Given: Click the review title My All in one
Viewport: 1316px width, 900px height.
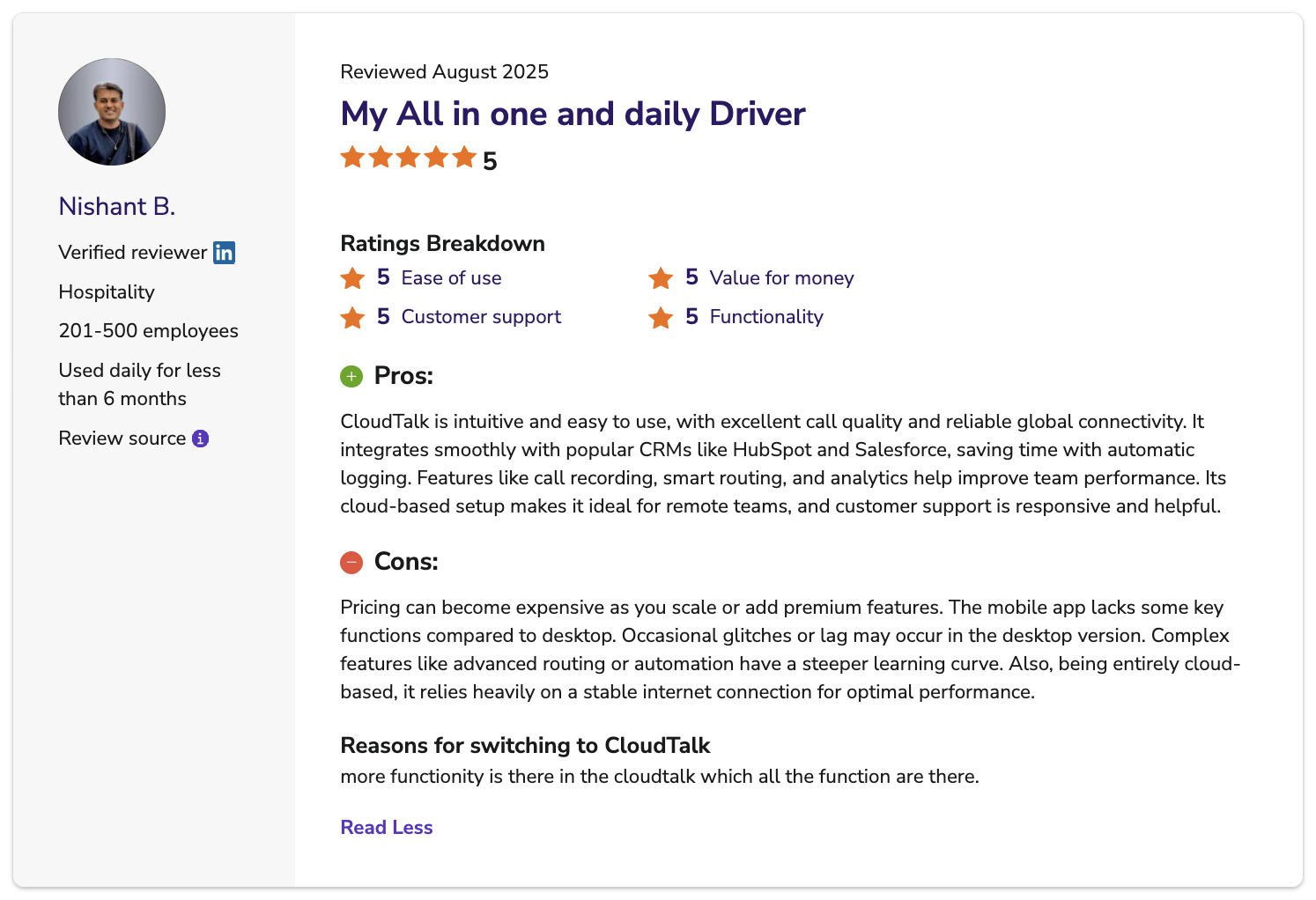Looking at the screenshot, I should coord(573,114).
